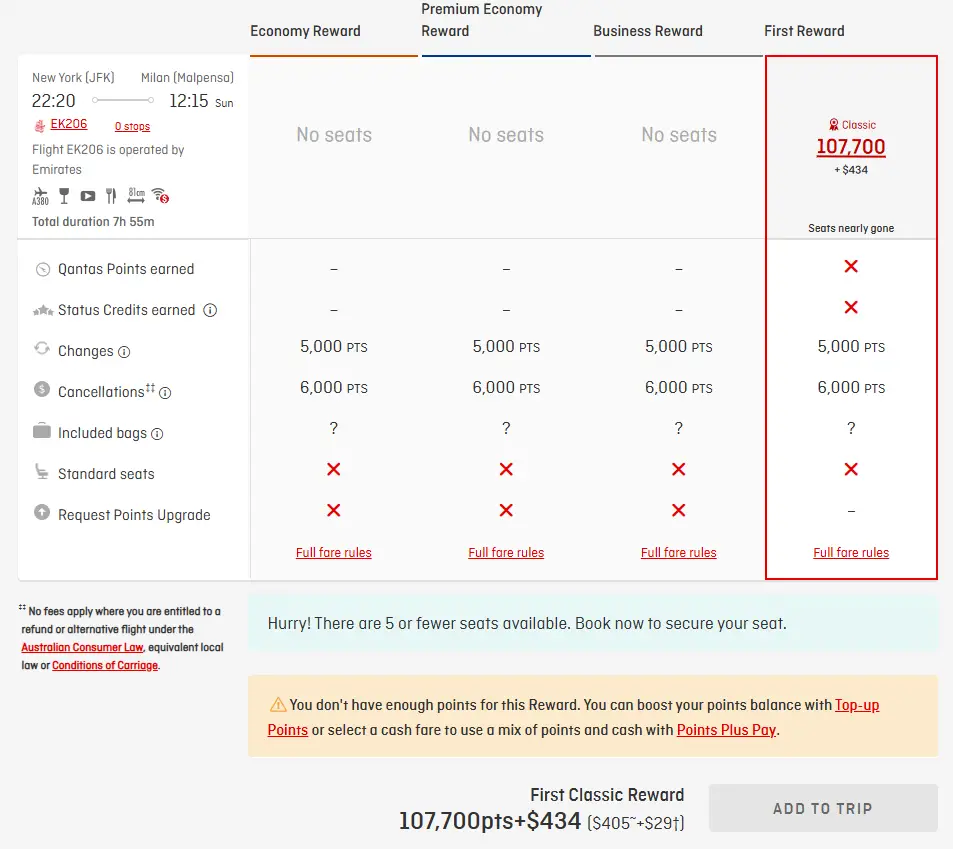Click the Standard seats seat icon
The height and width of the screenshot is (849, 953).
(x=41, y=472)
